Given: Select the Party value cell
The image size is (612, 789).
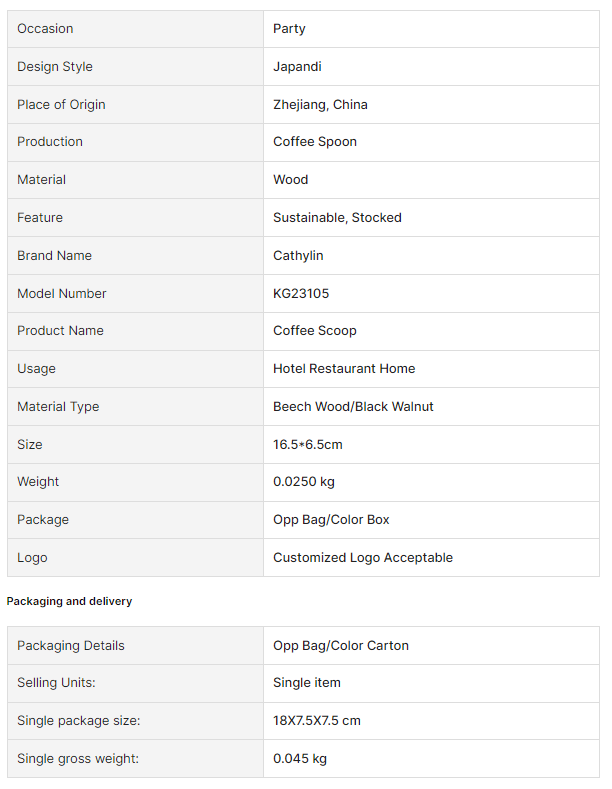Looking at the screenshot, I should tap(289, 29).
